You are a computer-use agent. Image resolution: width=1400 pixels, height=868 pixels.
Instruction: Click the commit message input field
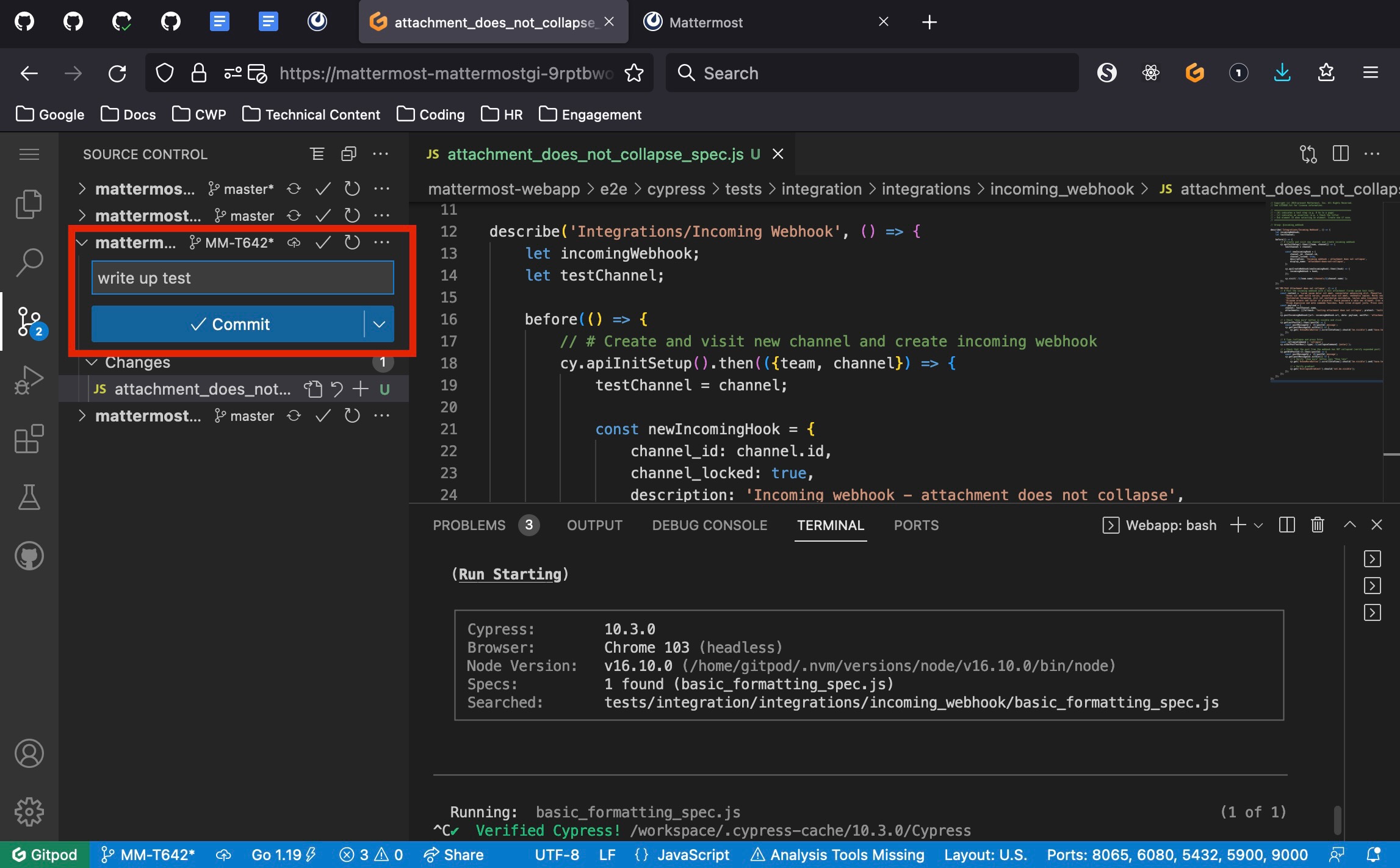pyautogui.click(x=242, y=278)
